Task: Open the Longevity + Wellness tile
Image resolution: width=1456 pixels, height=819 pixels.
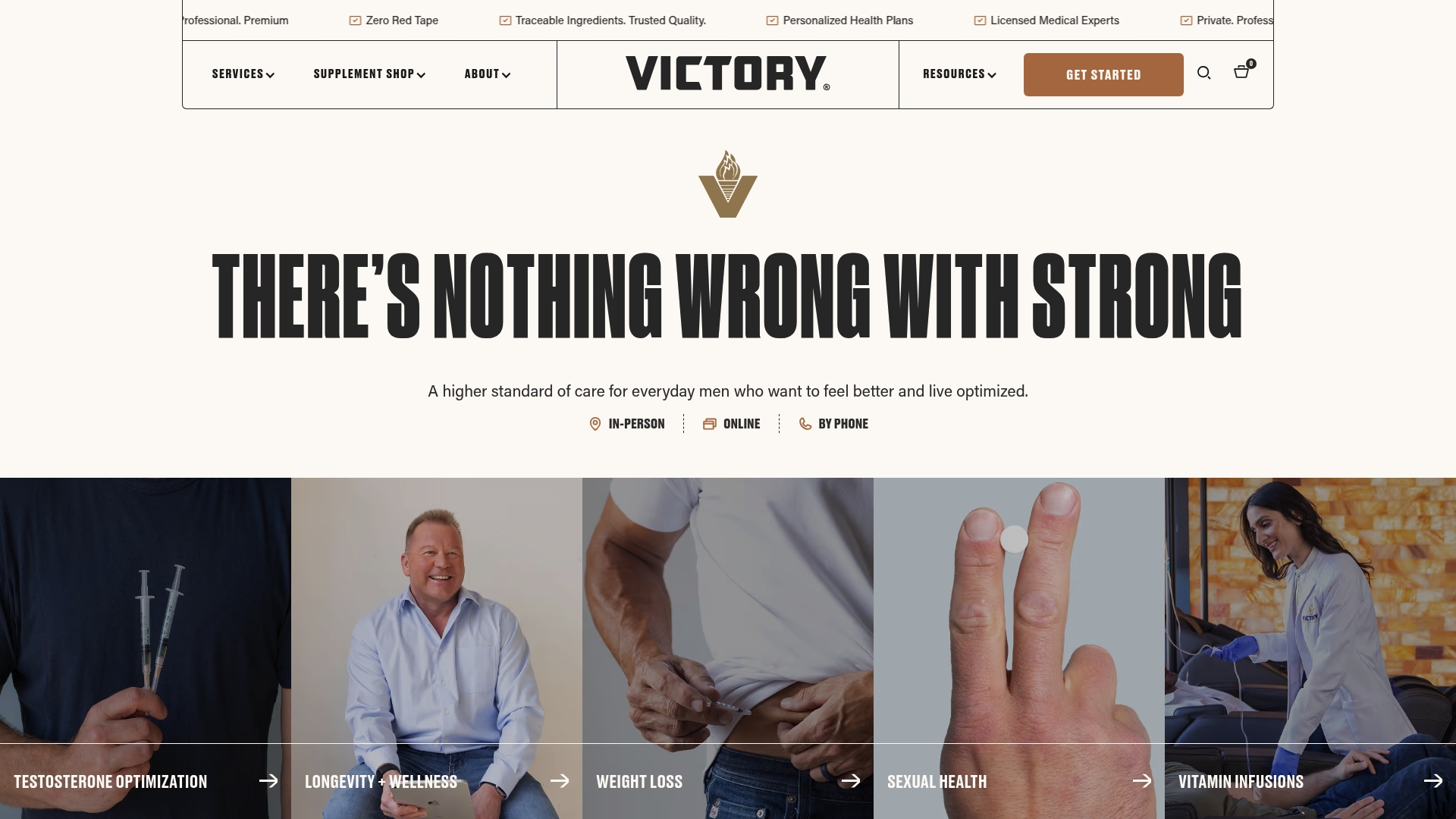Action: point(437,648)
